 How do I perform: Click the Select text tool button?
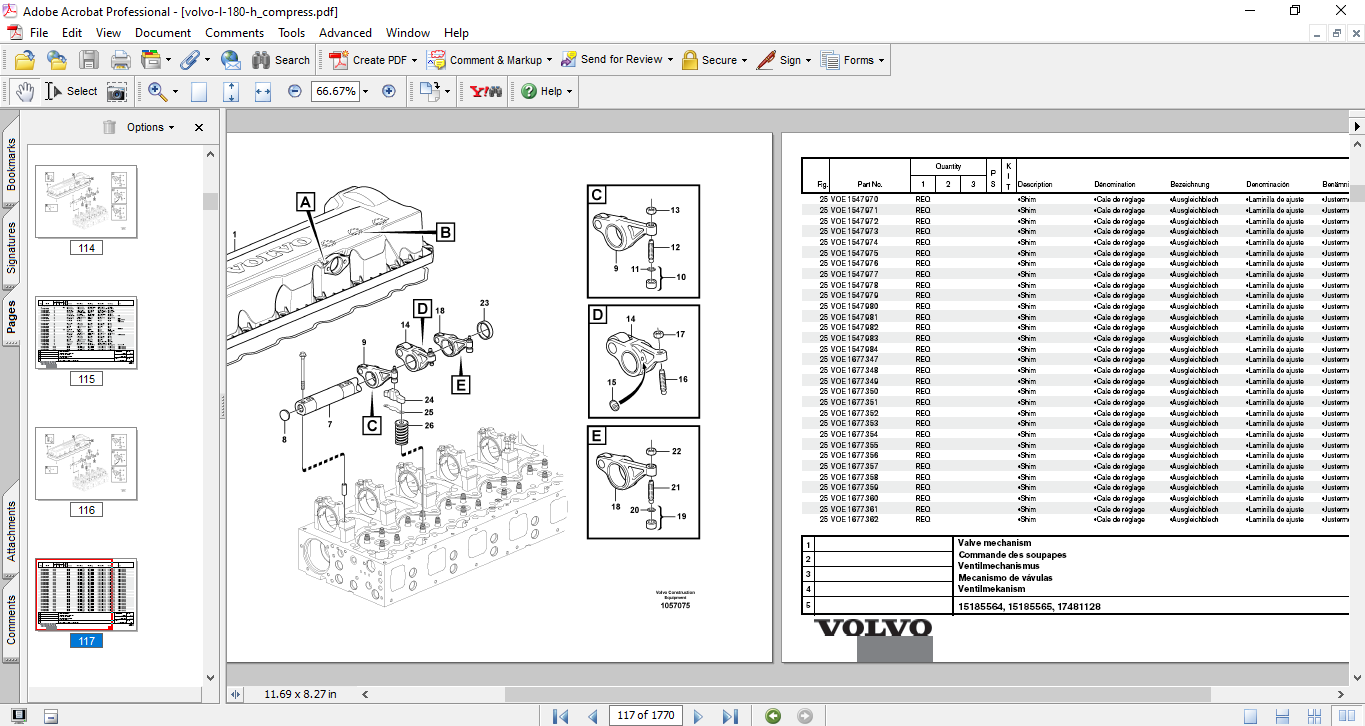coord(71,91)
